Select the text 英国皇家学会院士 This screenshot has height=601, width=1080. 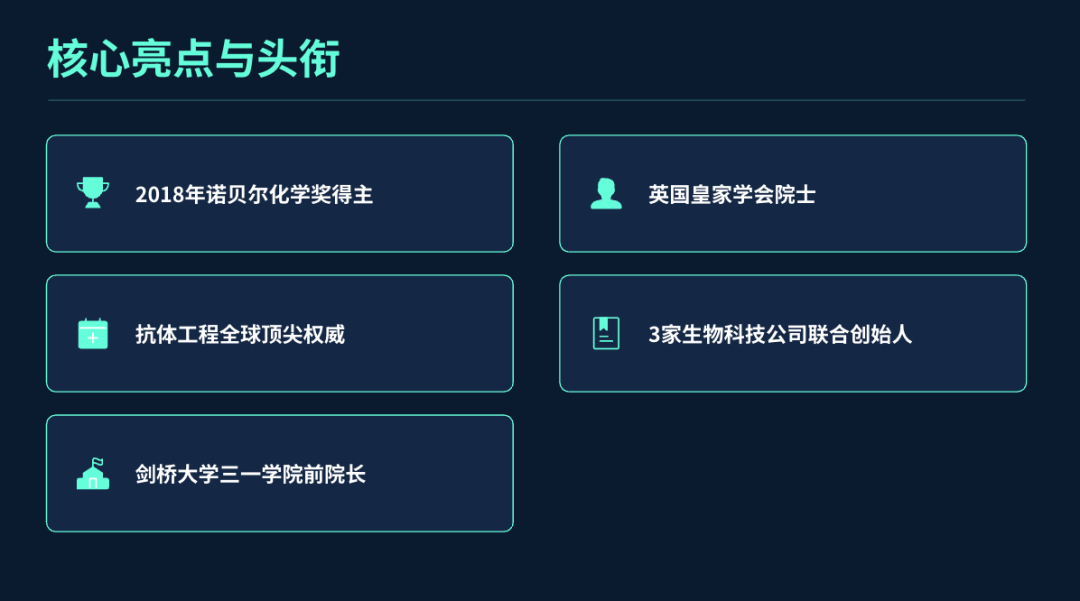[731, 194]
